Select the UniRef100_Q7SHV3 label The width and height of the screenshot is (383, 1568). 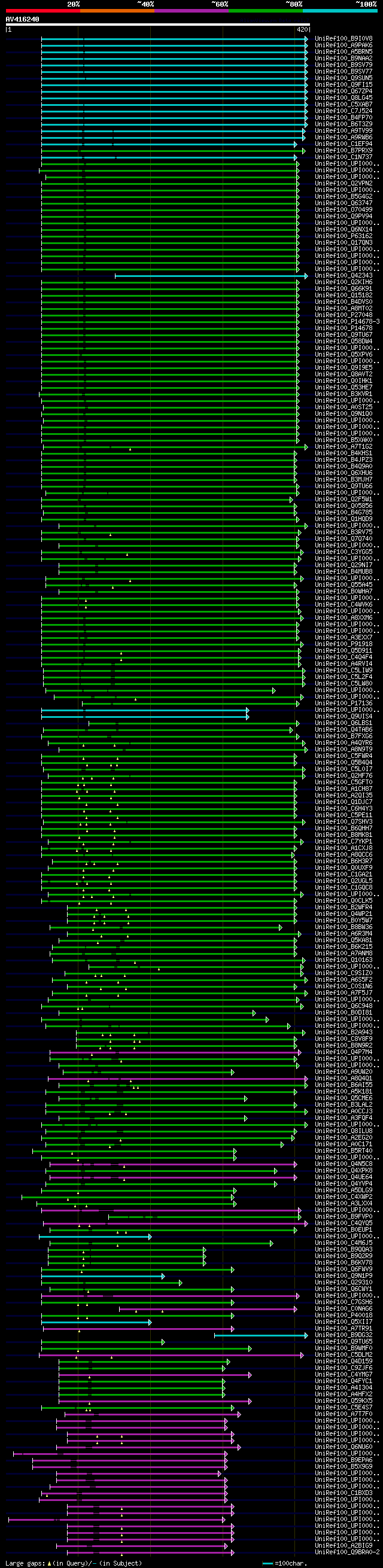click(x=344, y=822)
